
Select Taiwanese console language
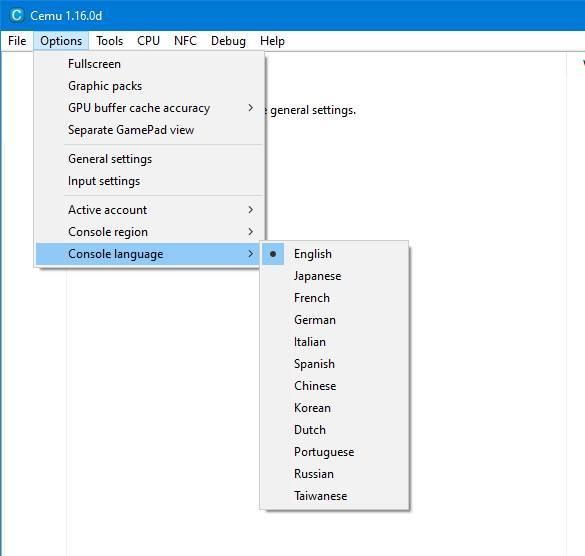pyautogui.click(x=335, y=496)
